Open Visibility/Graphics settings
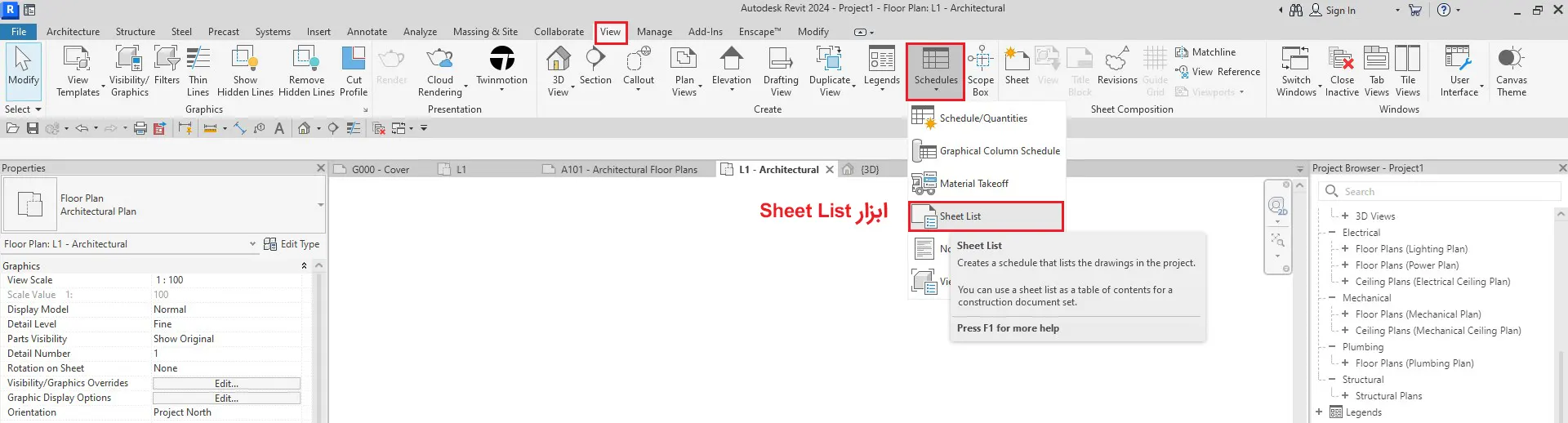This screenshot has height=423, width=1568. coord(129,72)
